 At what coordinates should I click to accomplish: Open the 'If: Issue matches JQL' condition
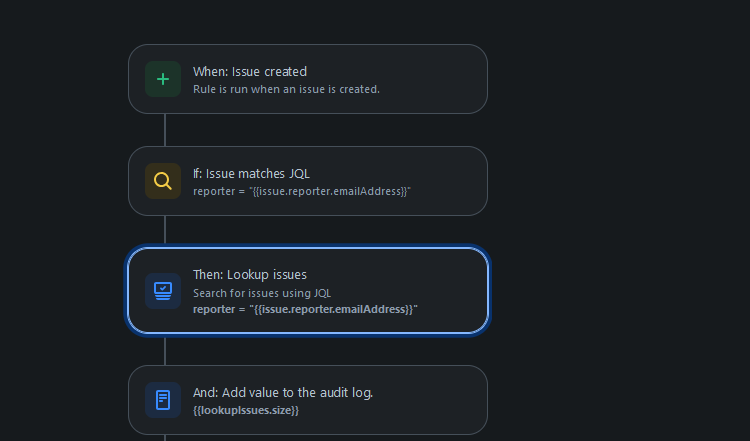point(251,174)
